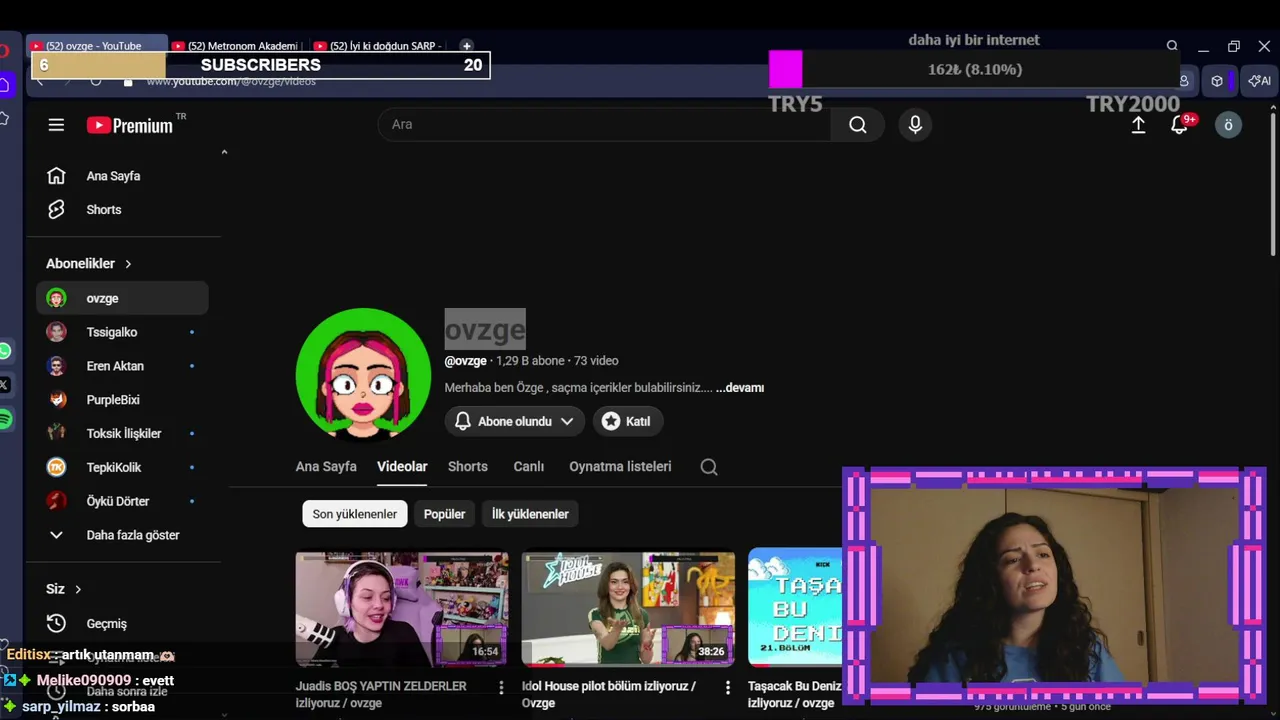Open options menu for Juadis video
Screen dimensions: 1280x720
(501, 688)
